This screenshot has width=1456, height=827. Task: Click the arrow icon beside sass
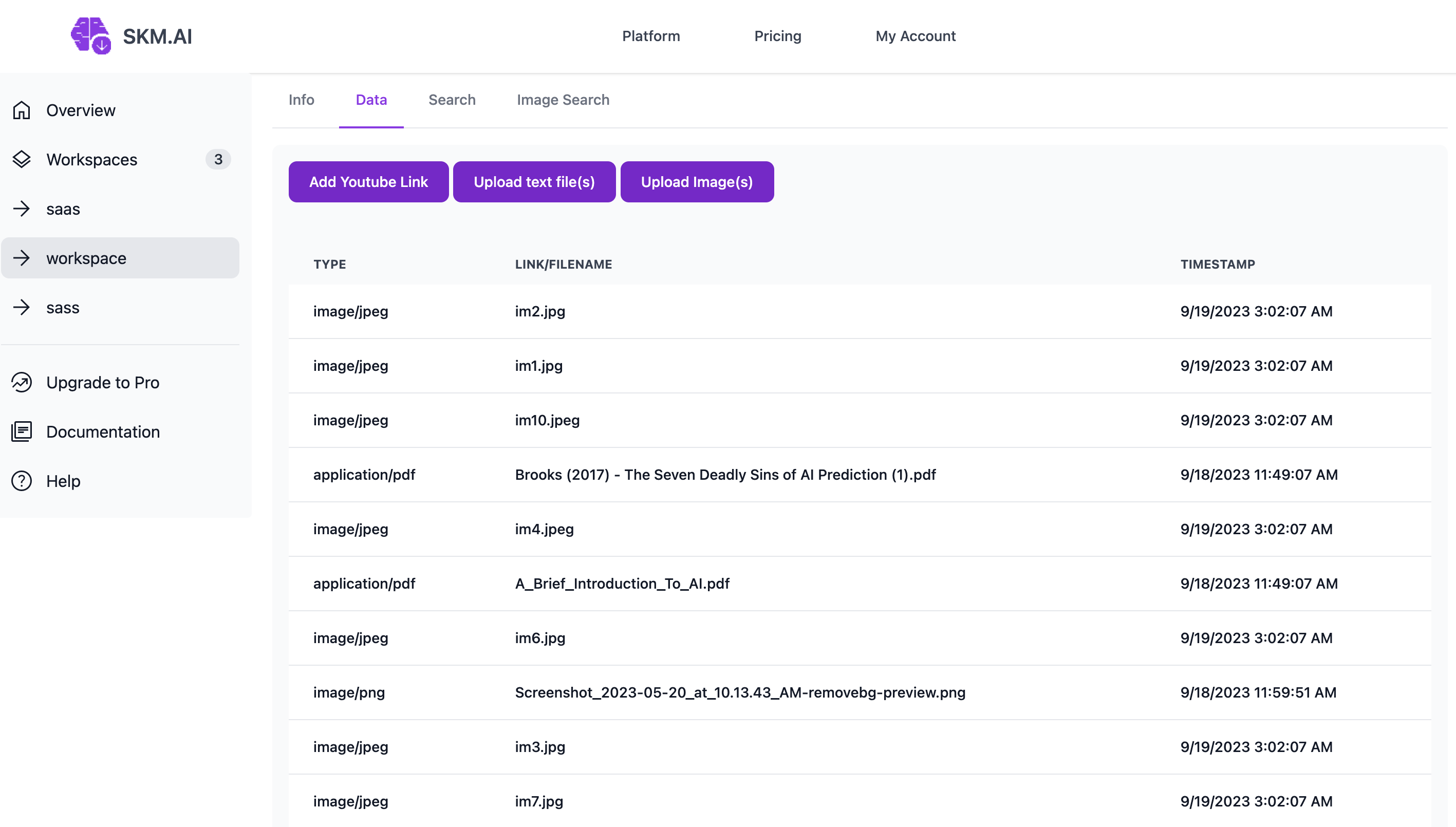tap(22, 307)
